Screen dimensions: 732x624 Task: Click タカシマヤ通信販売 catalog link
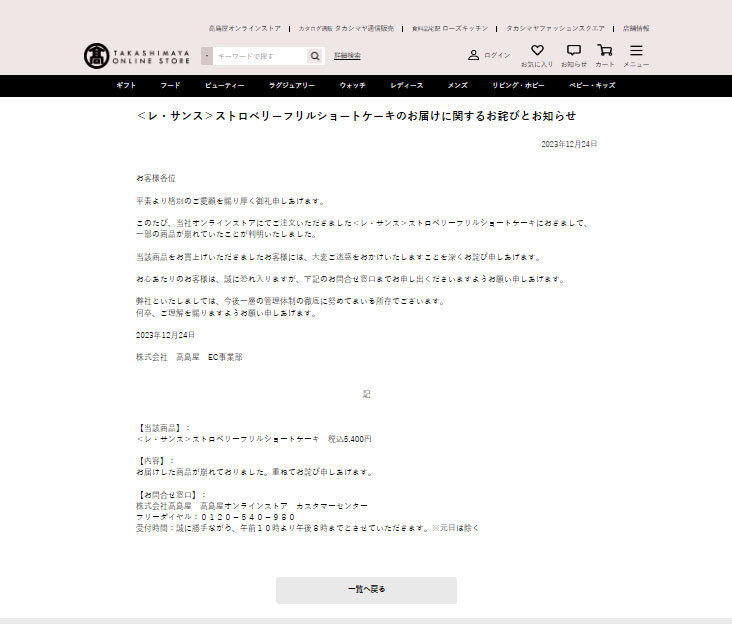(346, 28)
